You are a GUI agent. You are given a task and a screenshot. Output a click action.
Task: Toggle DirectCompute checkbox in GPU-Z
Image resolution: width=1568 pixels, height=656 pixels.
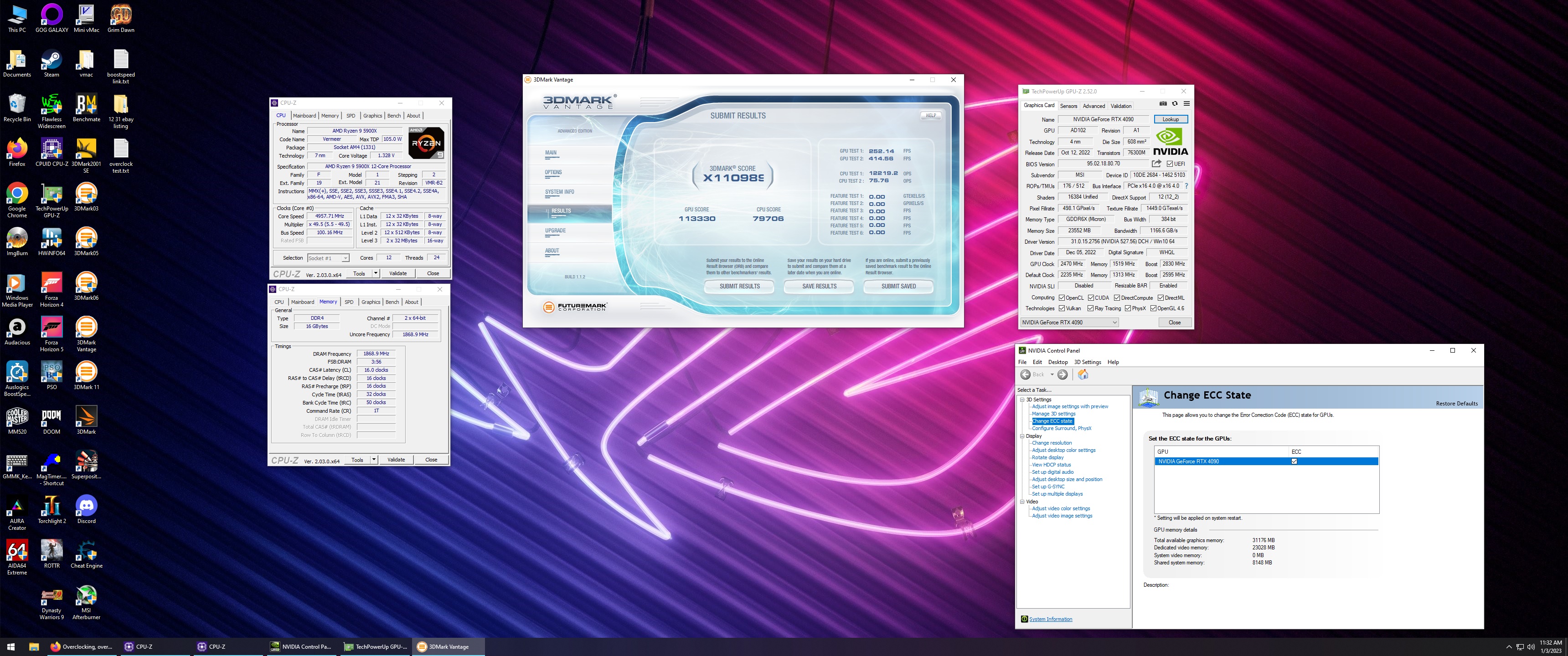click(1117, 297)
